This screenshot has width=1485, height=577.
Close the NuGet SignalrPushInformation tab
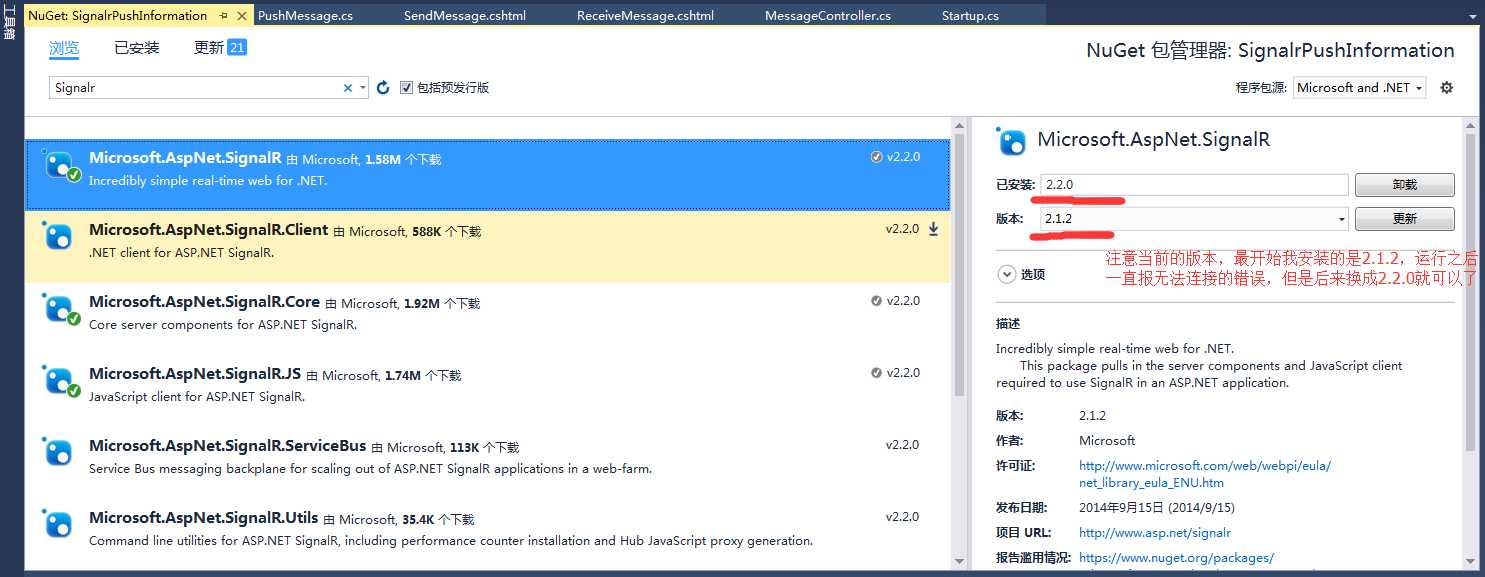(244, 16)
